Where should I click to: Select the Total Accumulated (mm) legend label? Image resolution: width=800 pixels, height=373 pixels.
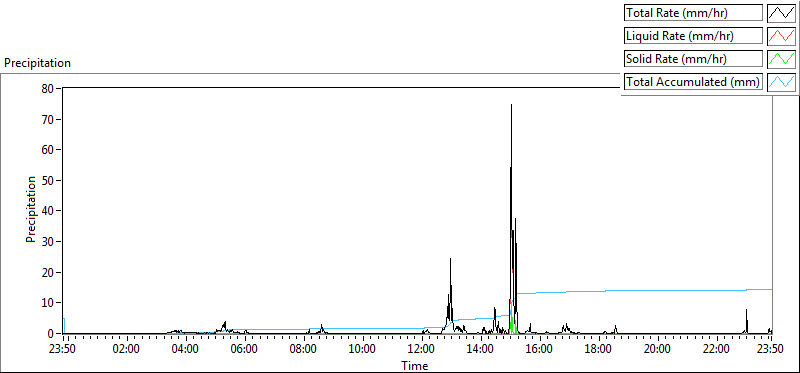(693, 81)
